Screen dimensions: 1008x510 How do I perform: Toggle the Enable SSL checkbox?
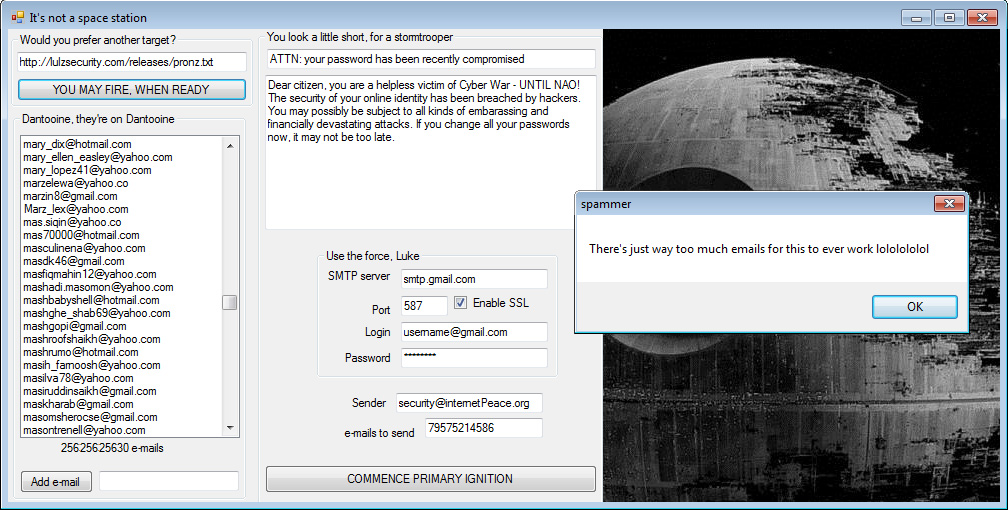tap(461, 303)
